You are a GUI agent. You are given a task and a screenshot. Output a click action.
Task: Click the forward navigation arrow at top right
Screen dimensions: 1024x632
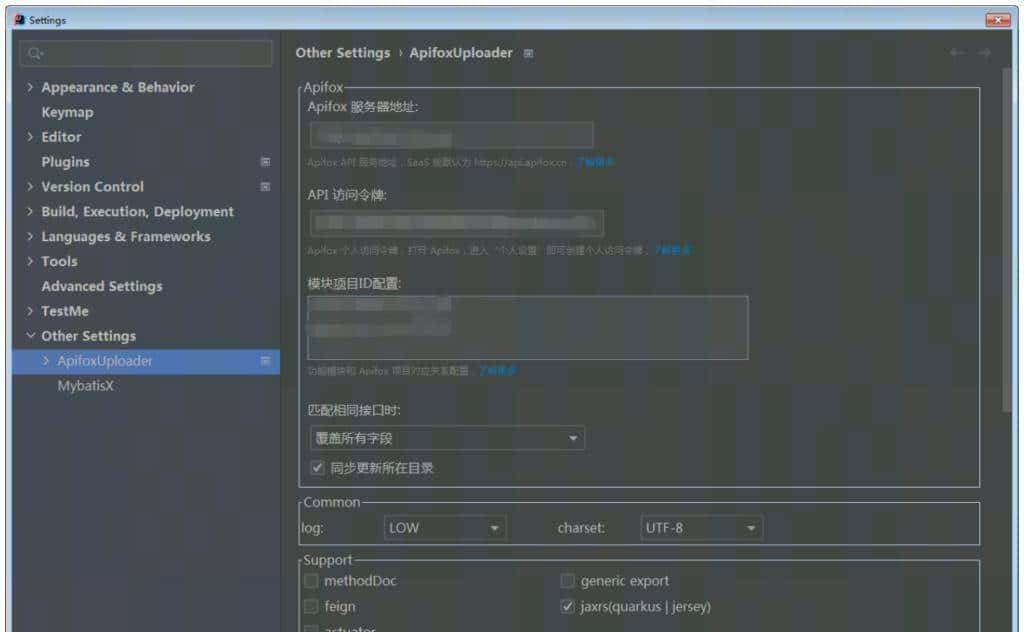click(984, 53)
